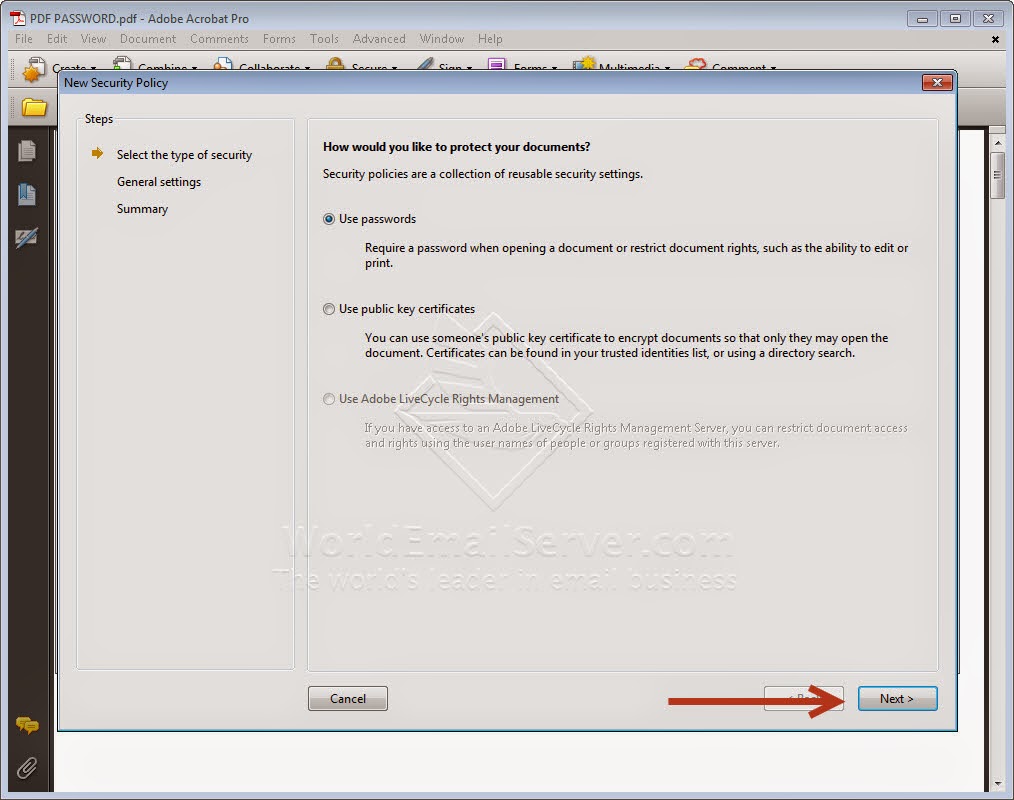Click the yellow Open folder icon

pyautogui.click(x=34, y=107)
